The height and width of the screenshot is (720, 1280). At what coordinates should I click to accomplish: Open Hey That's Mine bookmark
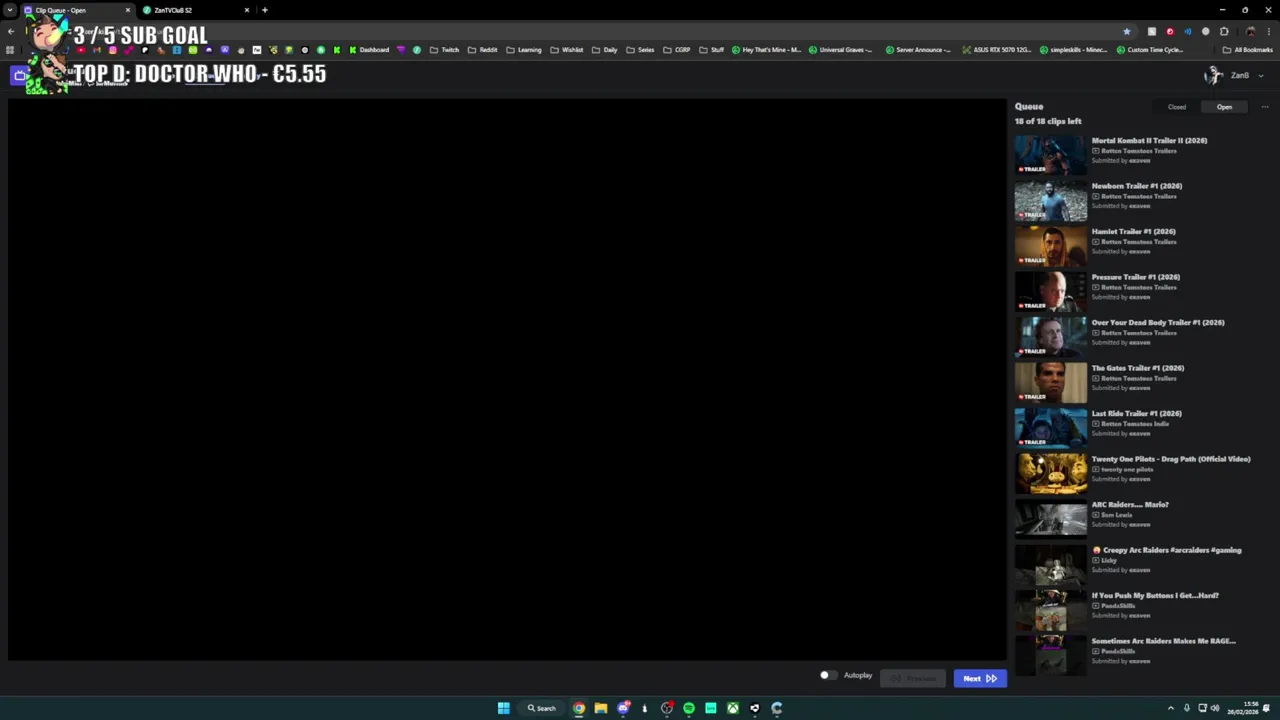[x=766, y=50]
